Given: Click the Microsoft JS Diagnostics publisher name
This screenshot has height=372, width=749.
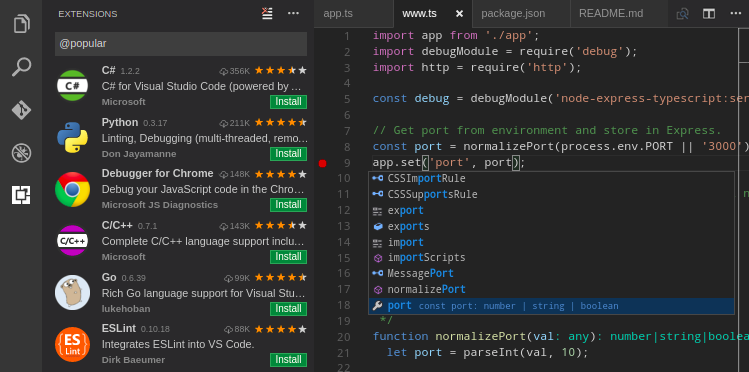Looking at the screenshot, I should [x=160, y=205].
